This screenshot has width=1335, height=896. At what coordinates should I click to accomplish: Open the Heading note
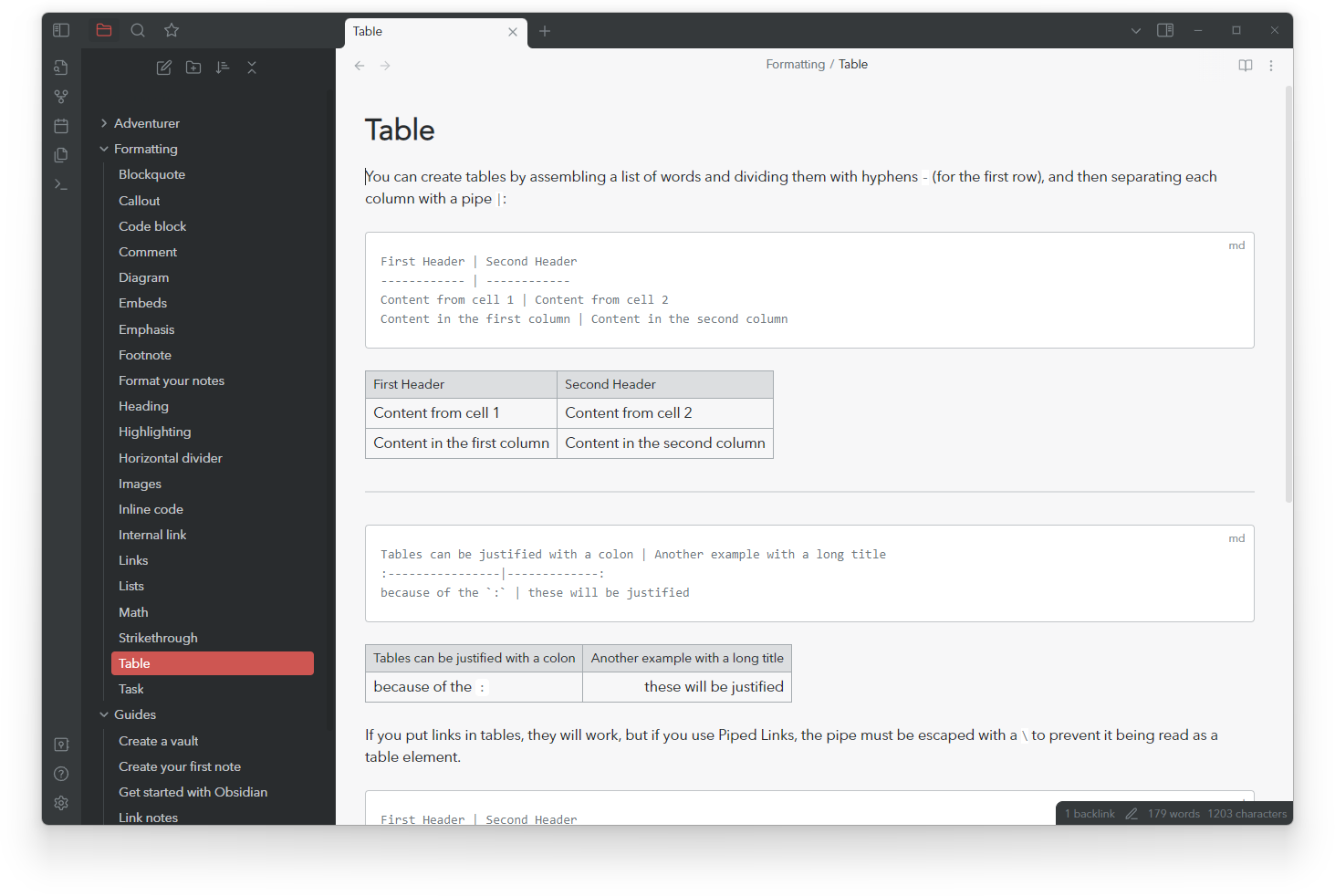(144, 406)
